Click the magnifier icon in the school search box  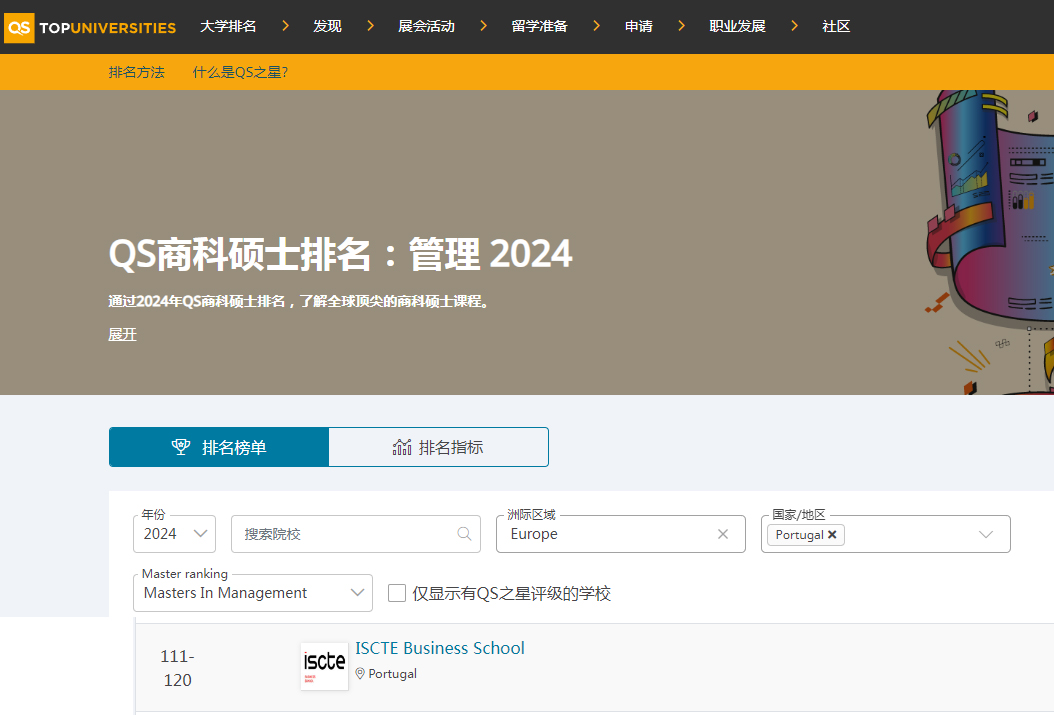(x=464, y=534)
